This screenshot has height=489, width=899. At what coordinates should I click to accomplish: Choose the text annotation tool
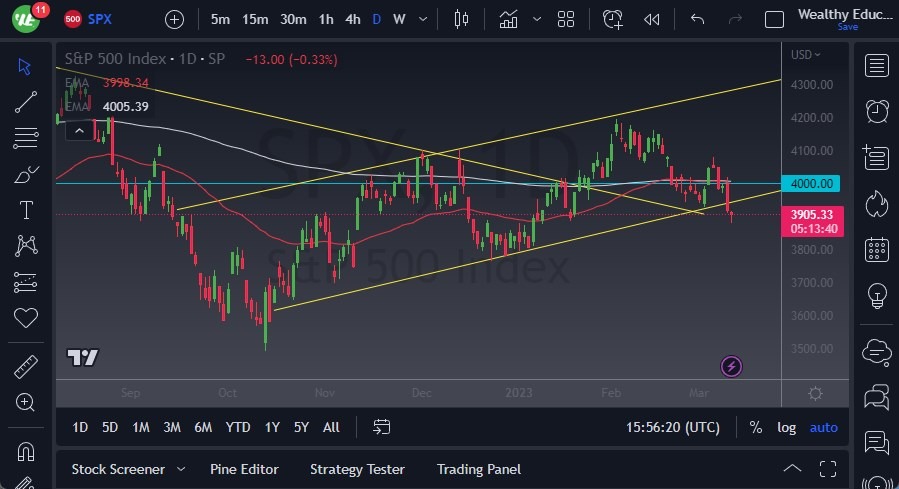pos(26,210)
